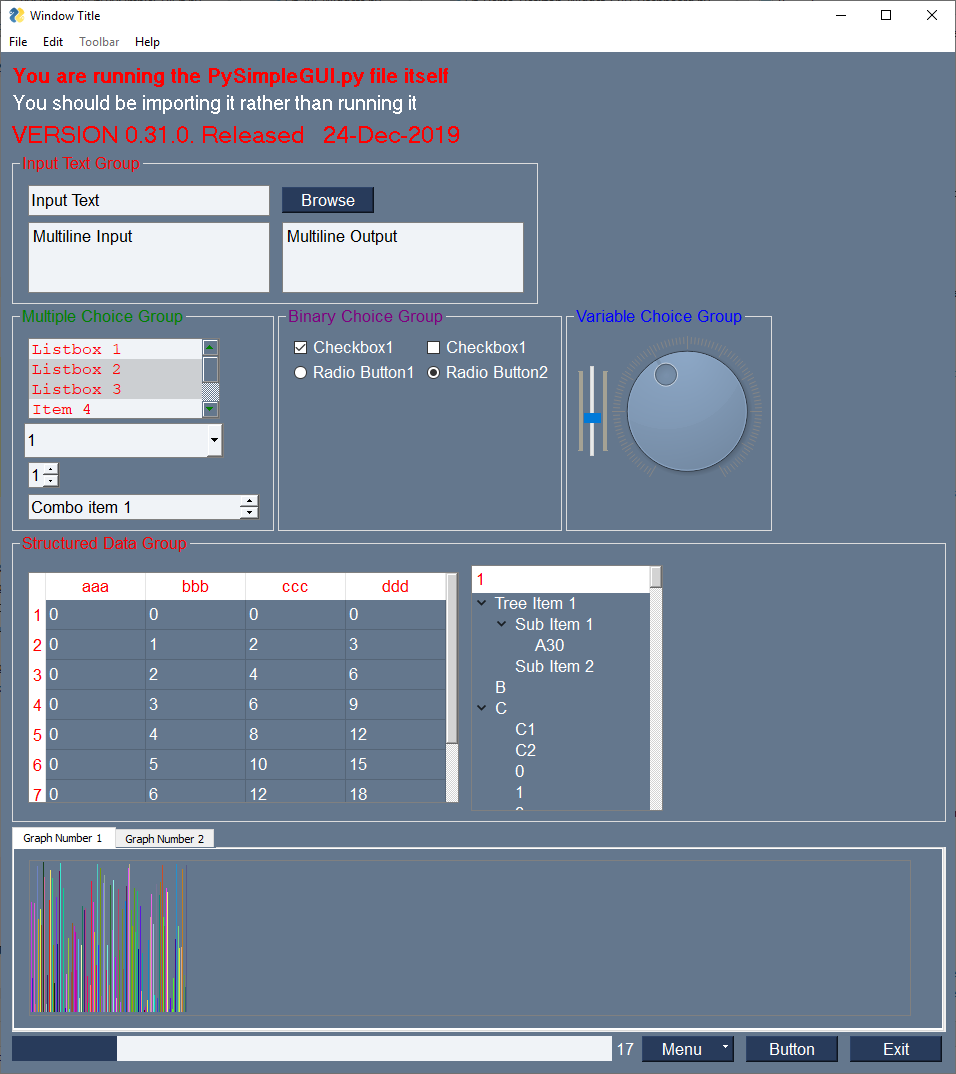
Task: Select Sub Item 2 in the tree
Action: coord(554,666)
